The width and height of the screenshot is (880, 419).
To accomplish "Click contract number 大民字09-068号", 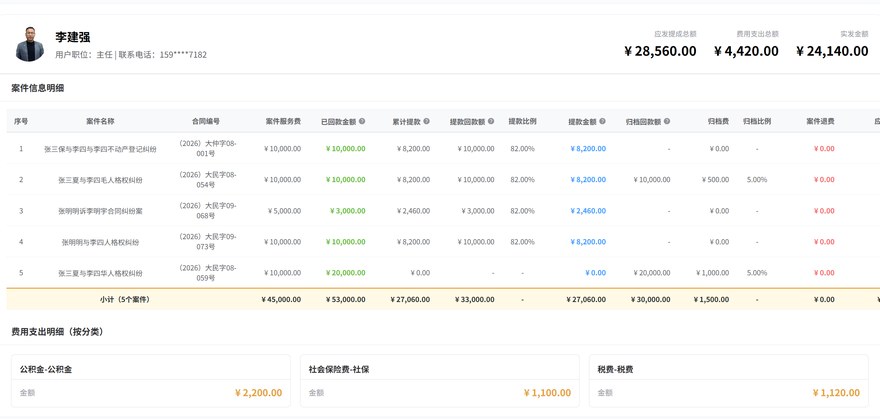I will tap(208, 210).
